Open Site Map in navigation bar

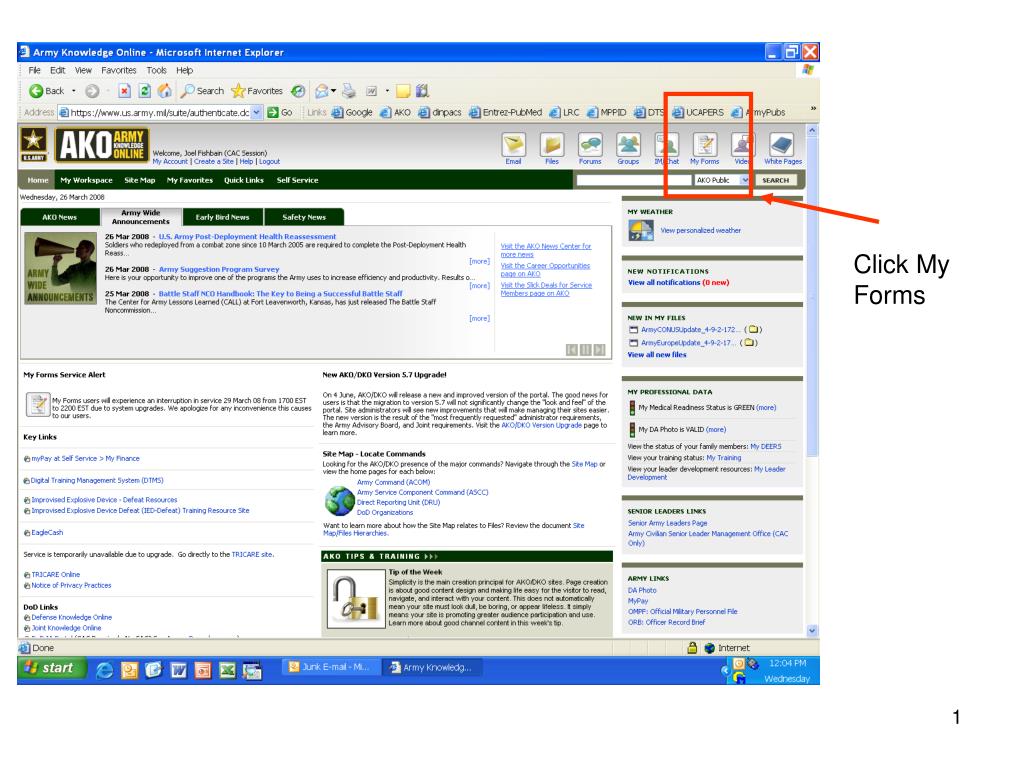click(140, 180)
